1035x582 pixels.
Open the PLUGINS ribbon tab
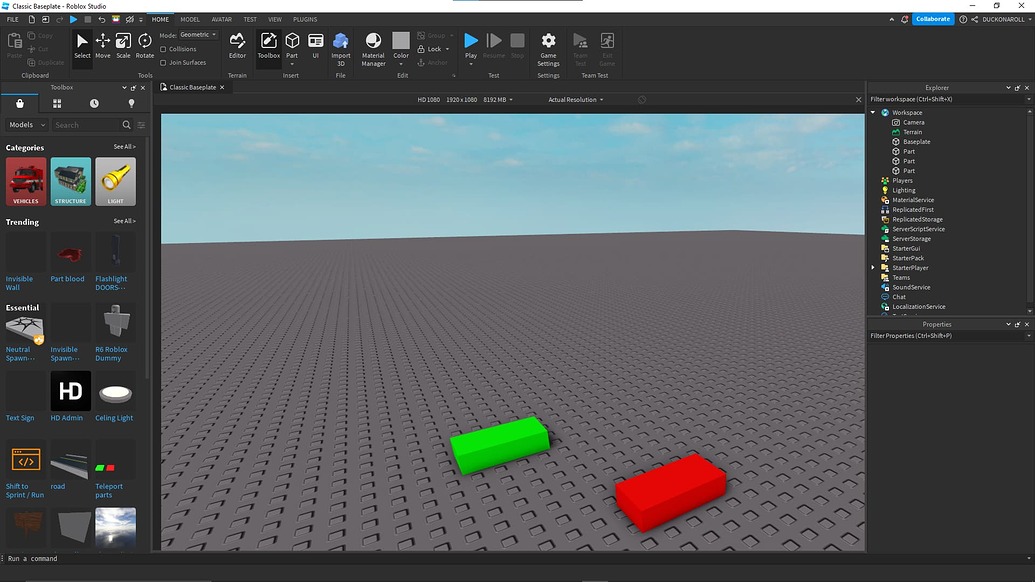coord(304,18)
